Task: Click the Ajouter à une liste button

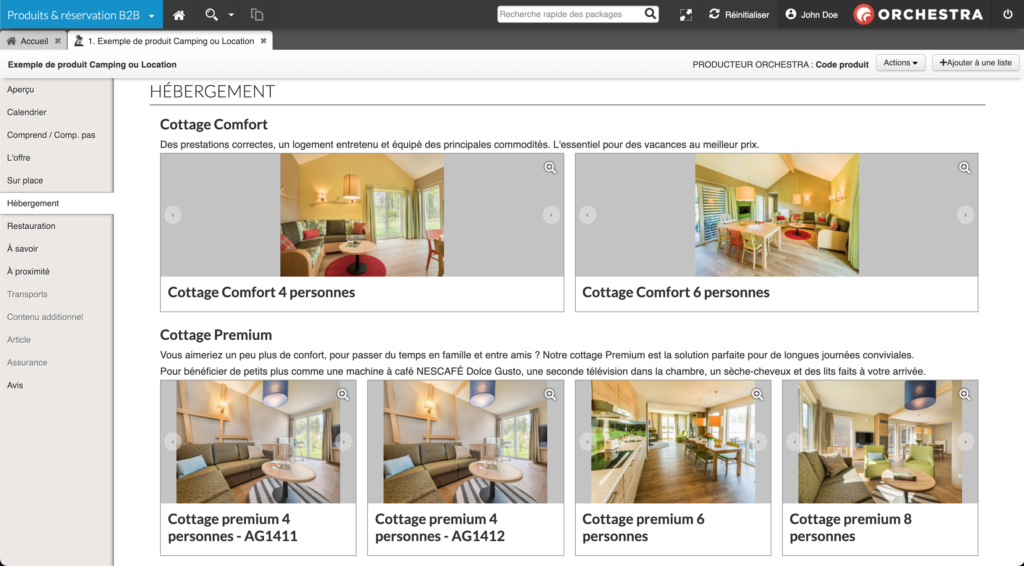Action: pos(975,63)
